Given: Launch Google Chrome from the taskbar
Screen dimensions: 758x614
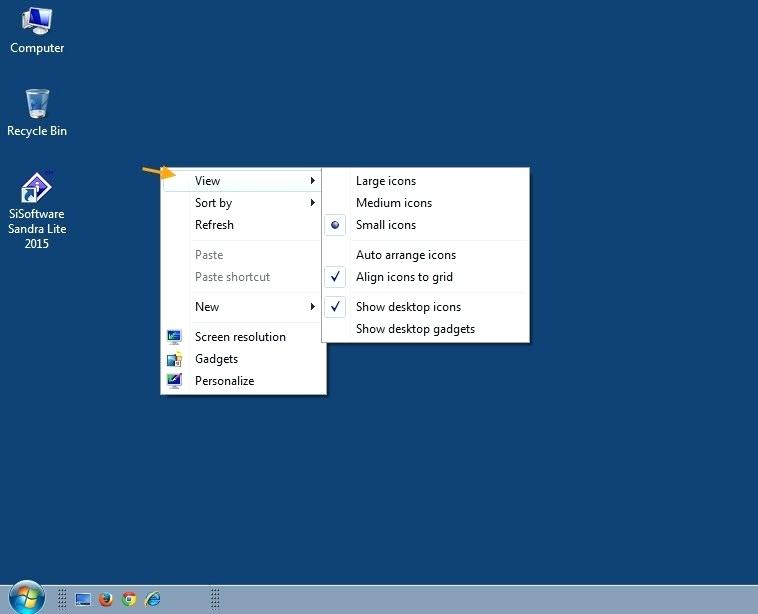Looking at the screenshot, I should [x=129, y=599].
